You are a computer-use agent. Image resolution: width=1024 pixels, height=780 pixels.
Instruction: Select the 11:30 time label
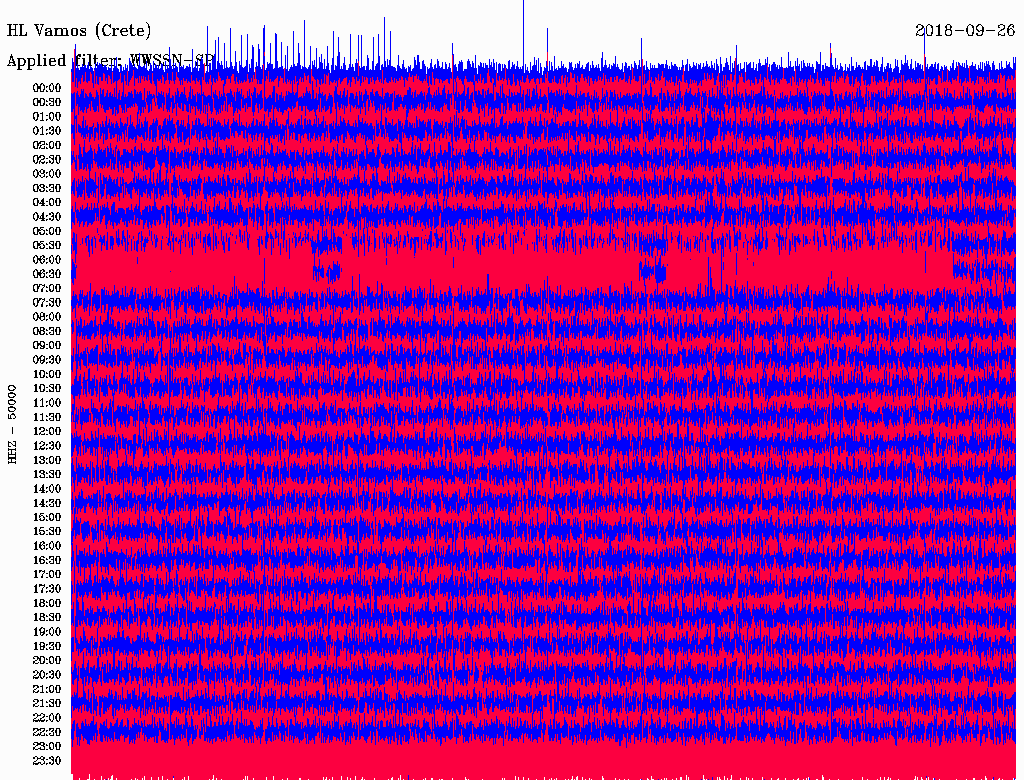(47, 417)
